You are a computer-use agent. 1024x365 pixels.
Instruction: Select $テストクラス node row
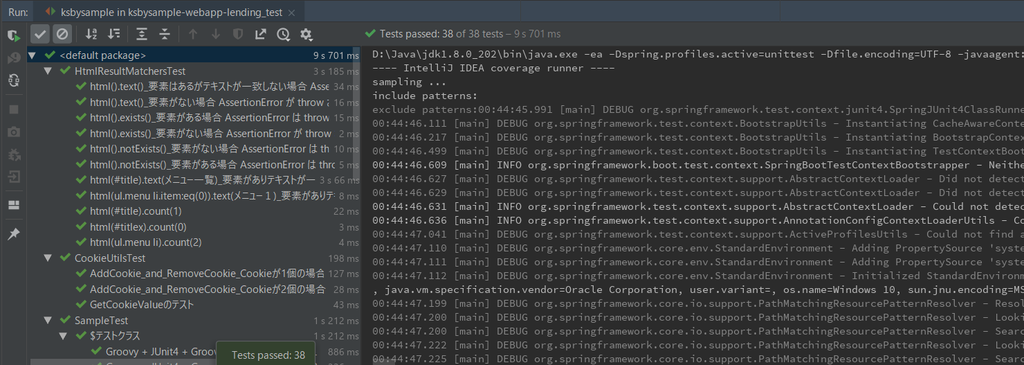194,336
